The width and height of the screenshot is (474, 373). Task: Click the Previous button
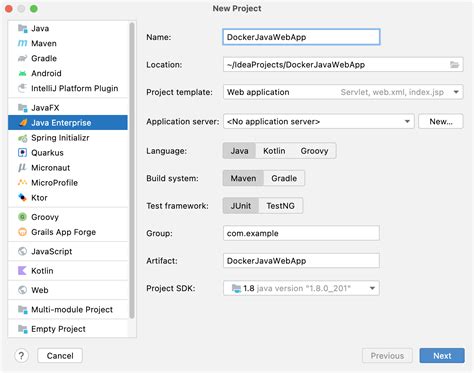click(387, 356)
